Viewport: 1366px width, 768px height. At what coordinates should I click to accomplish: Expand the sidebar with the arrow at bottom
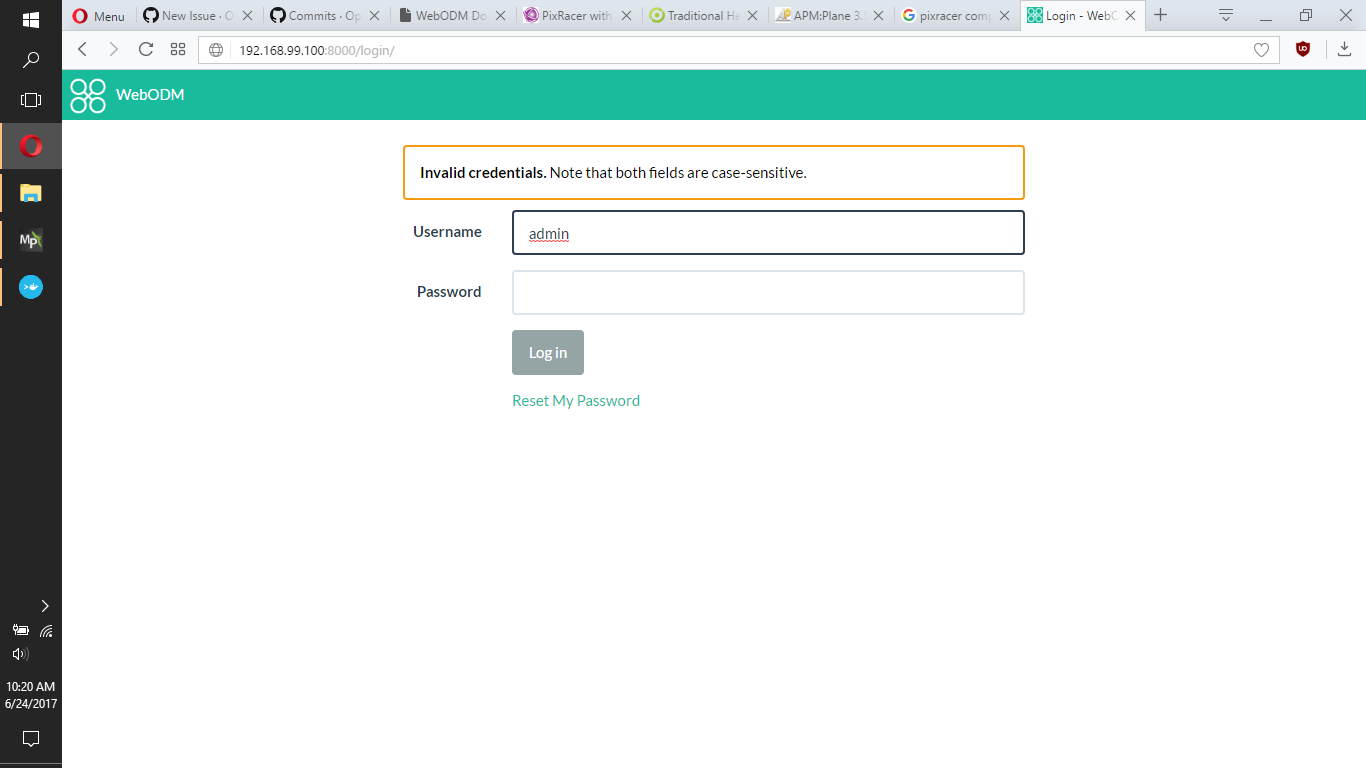(44, 605)
